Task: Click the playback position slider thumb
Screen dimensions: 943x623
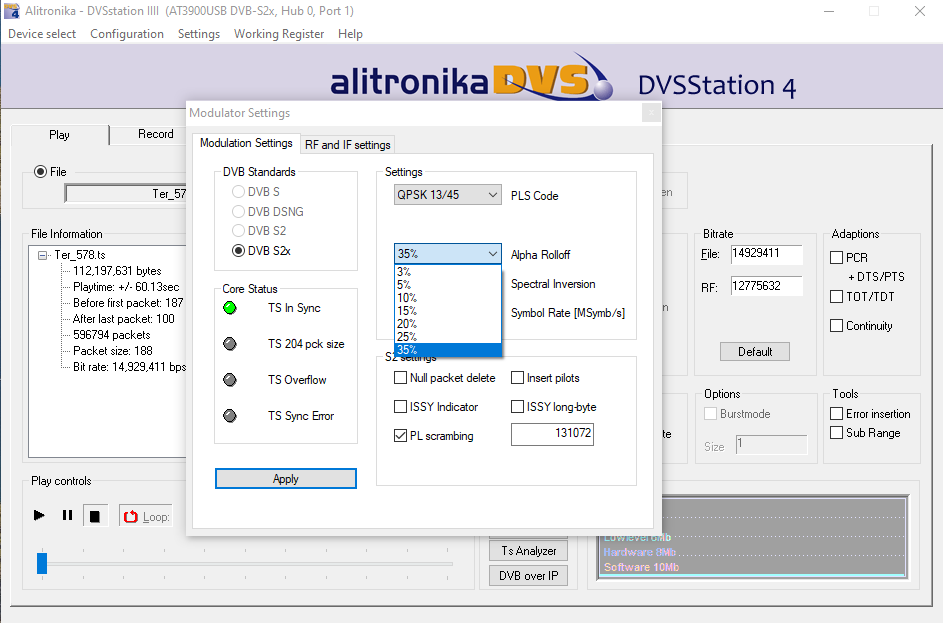Action: pyautogui.click(x=41, y=563)
